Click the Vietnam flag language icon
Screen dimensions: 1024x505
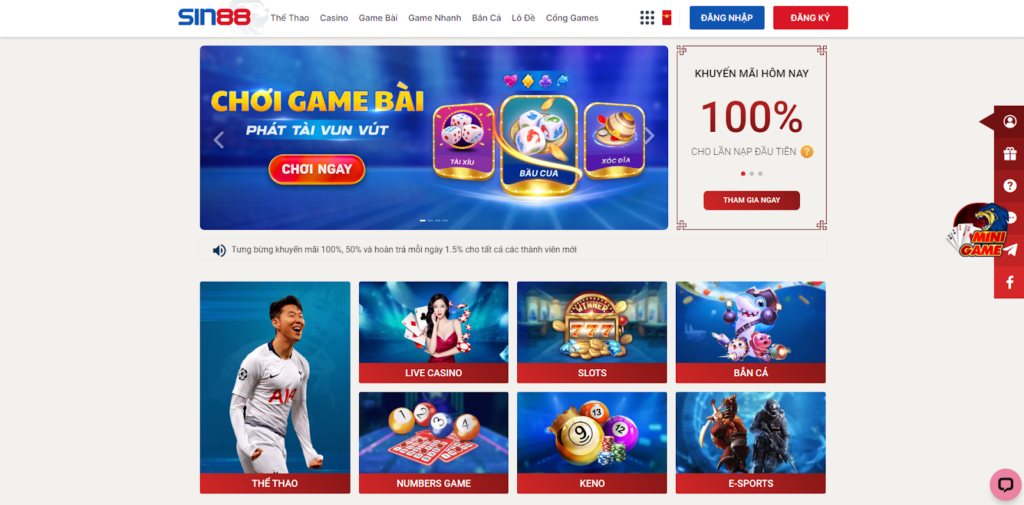(666, 18)
